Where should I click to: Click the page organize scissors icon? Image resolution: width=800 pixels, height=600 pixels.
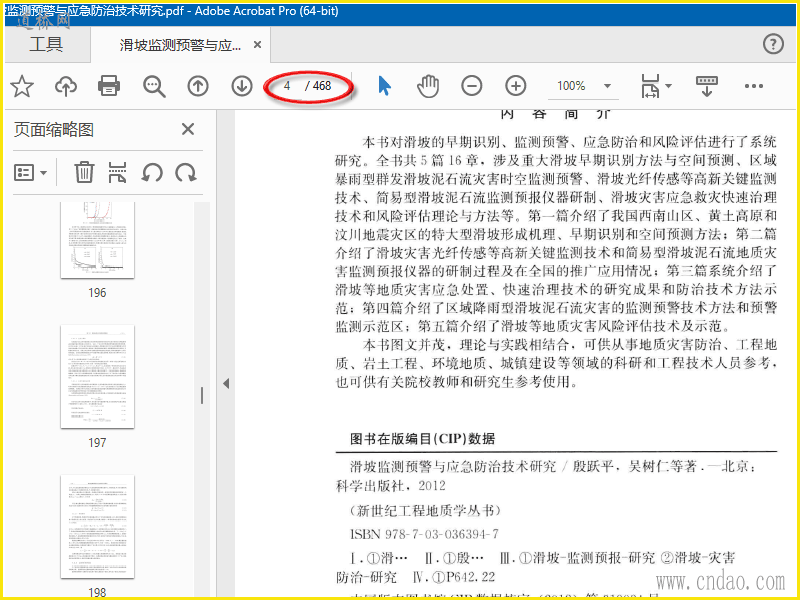coord(117,172)
